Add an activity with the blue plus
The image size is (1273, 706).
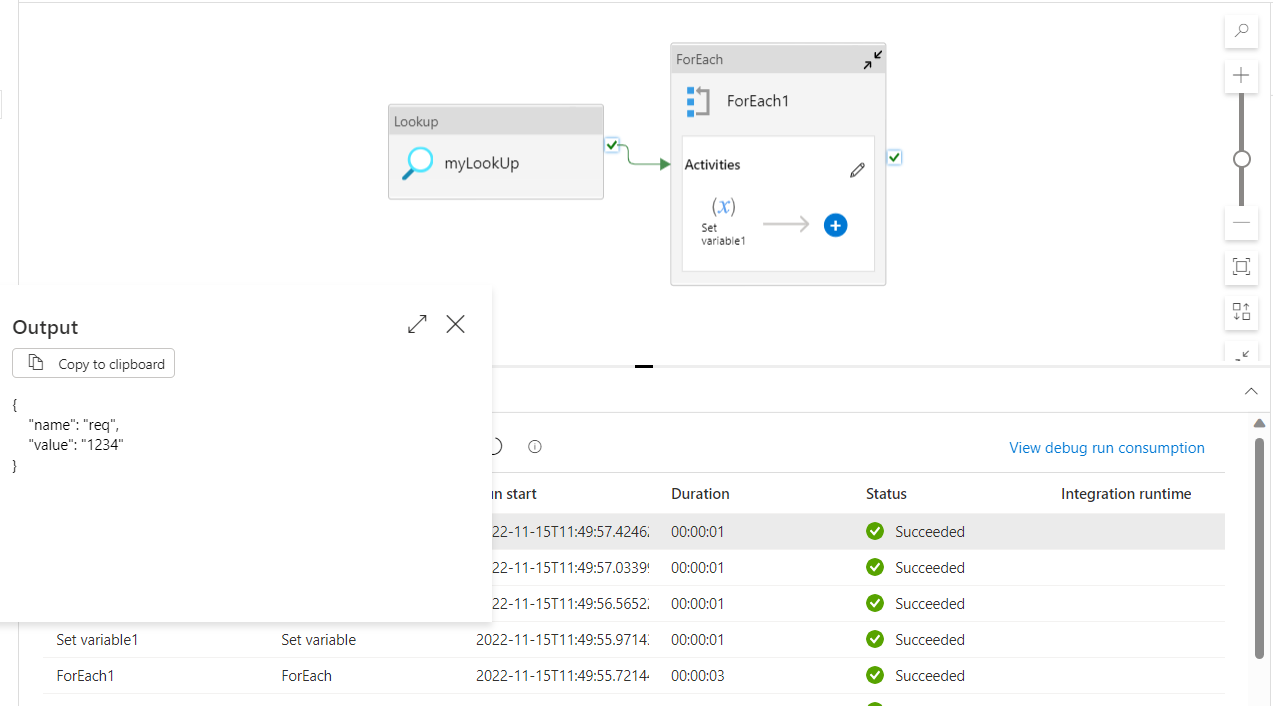point(836,225)
